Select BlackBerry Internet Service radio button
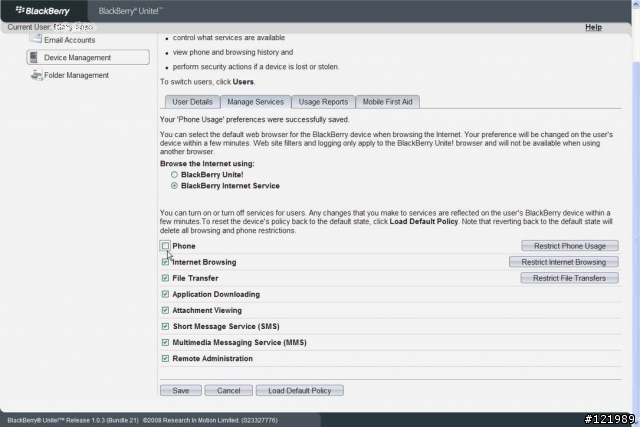The width and height of the screenshot is (640, 427). (x=174, y=186)
